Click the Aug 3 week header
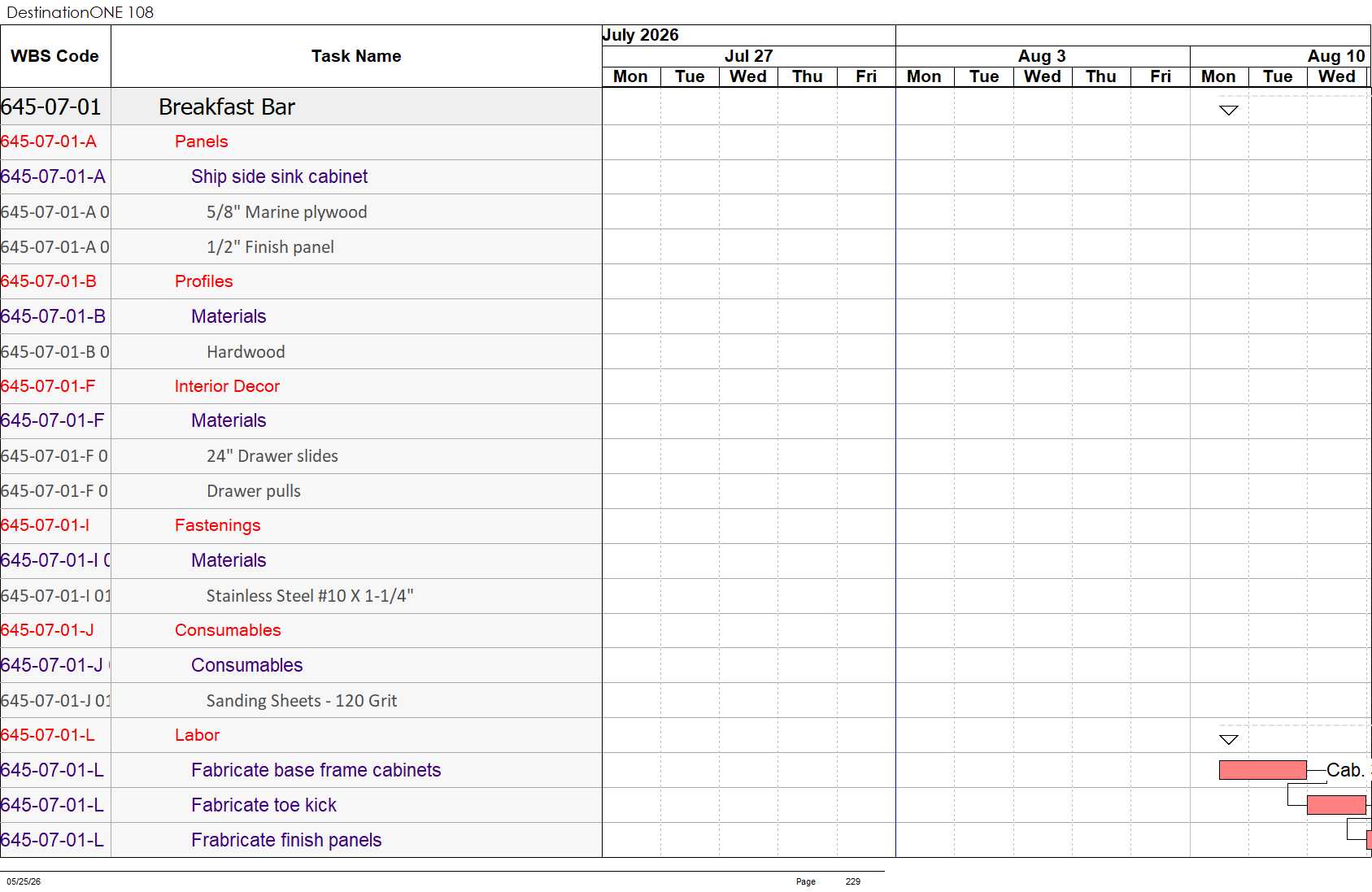 coord(1042,56)
